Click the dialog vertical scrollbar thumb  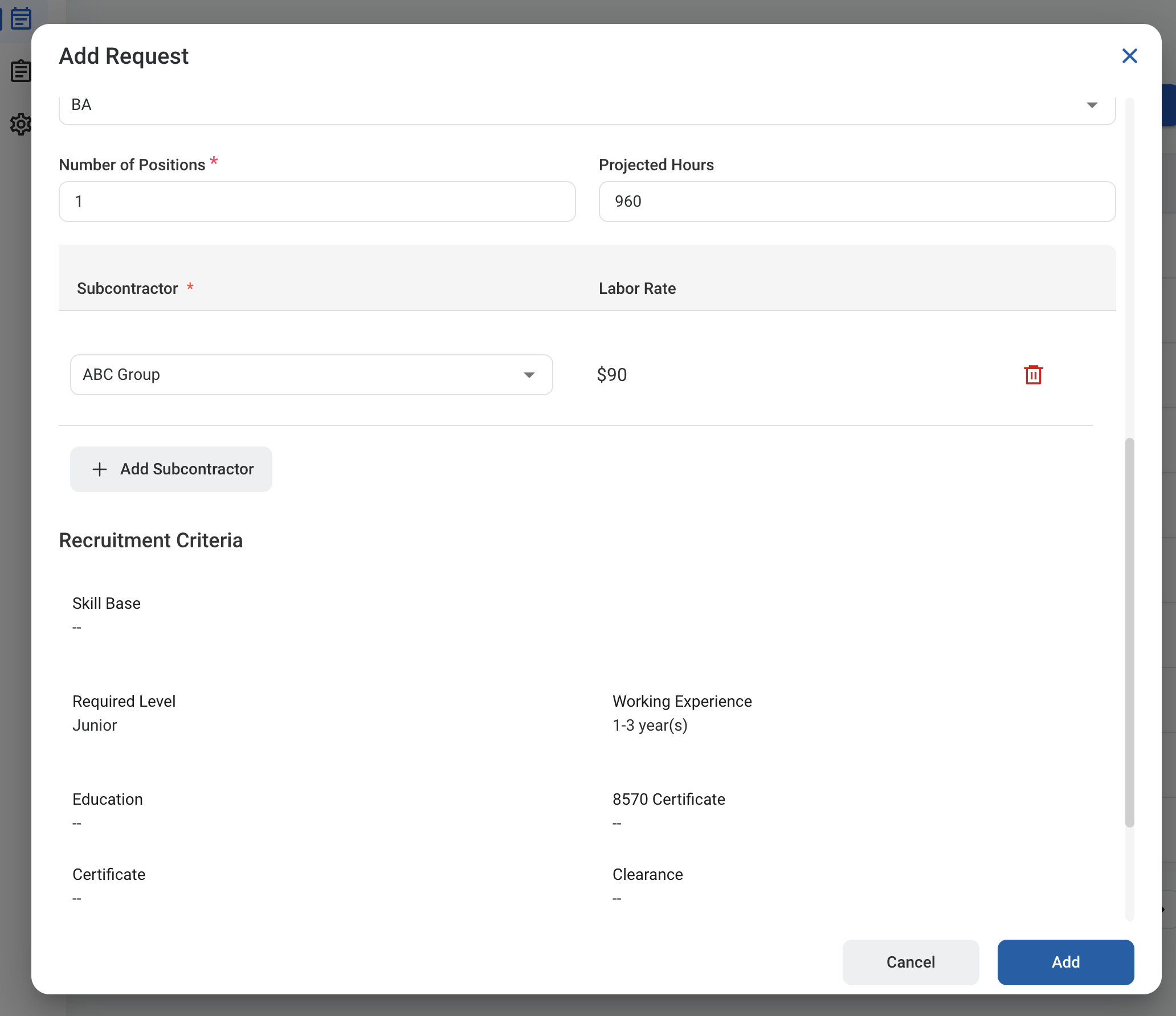pos(1130,632)
